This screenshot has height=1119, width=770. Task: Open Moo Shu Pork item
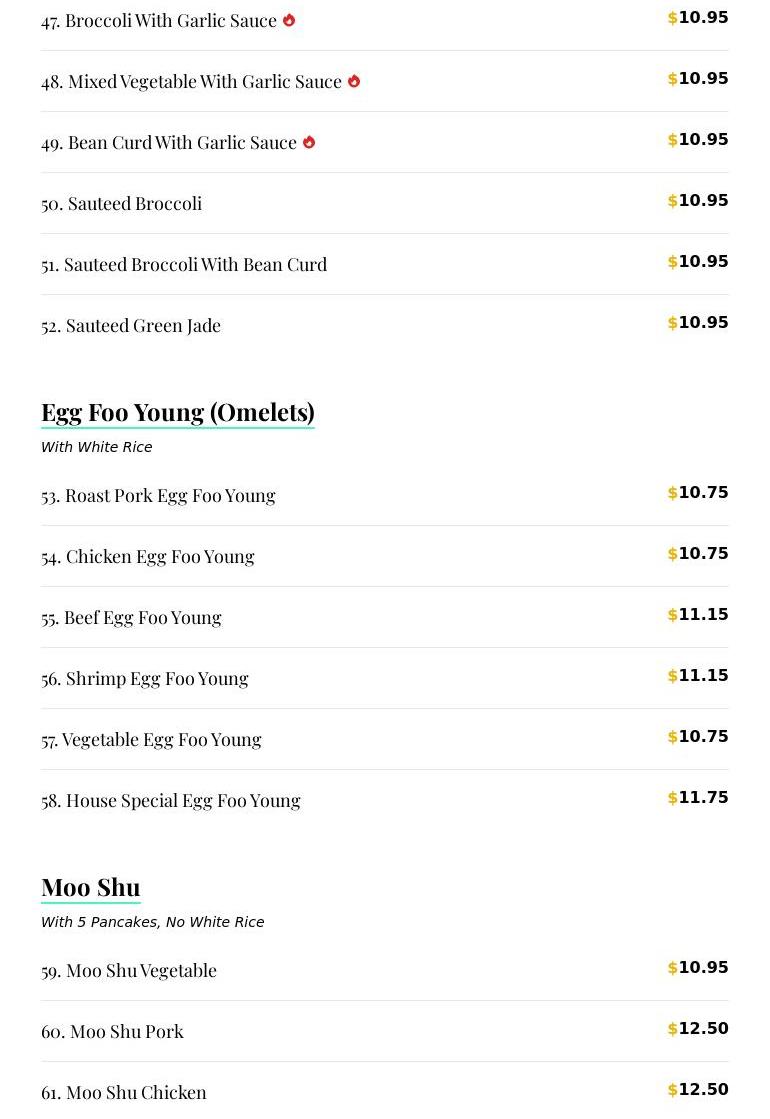coord(112,1031)
